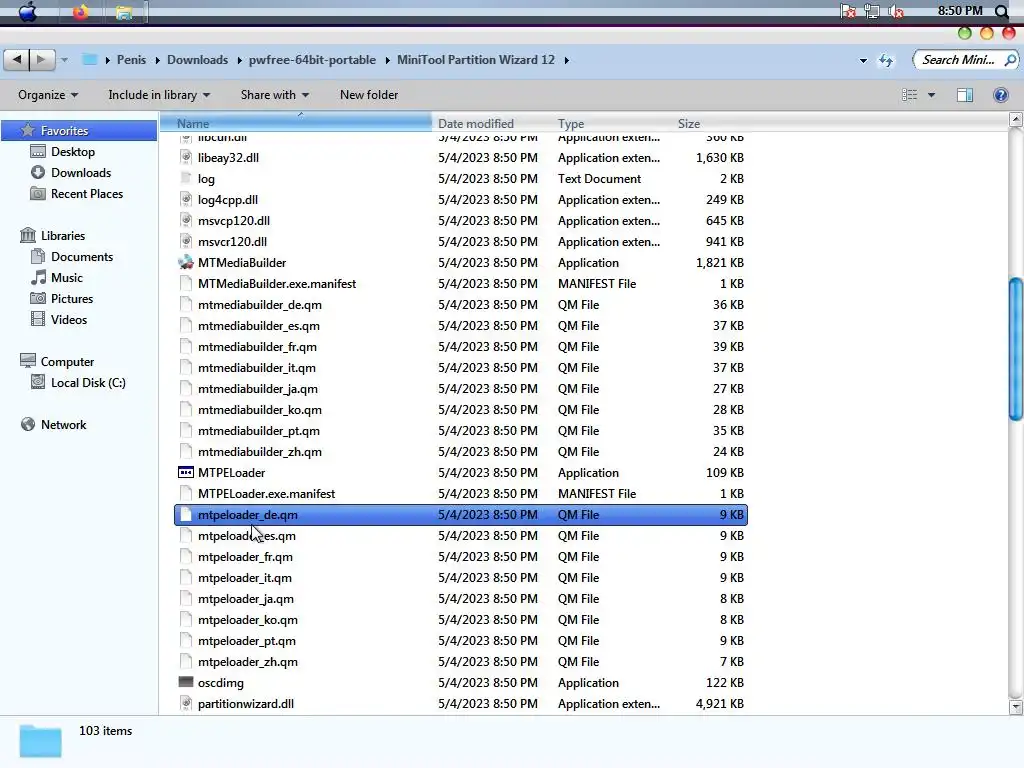Open the Pictures library
Image resolution: width=1024 pixels, height=768 pixels.
(x=72, y=298)
